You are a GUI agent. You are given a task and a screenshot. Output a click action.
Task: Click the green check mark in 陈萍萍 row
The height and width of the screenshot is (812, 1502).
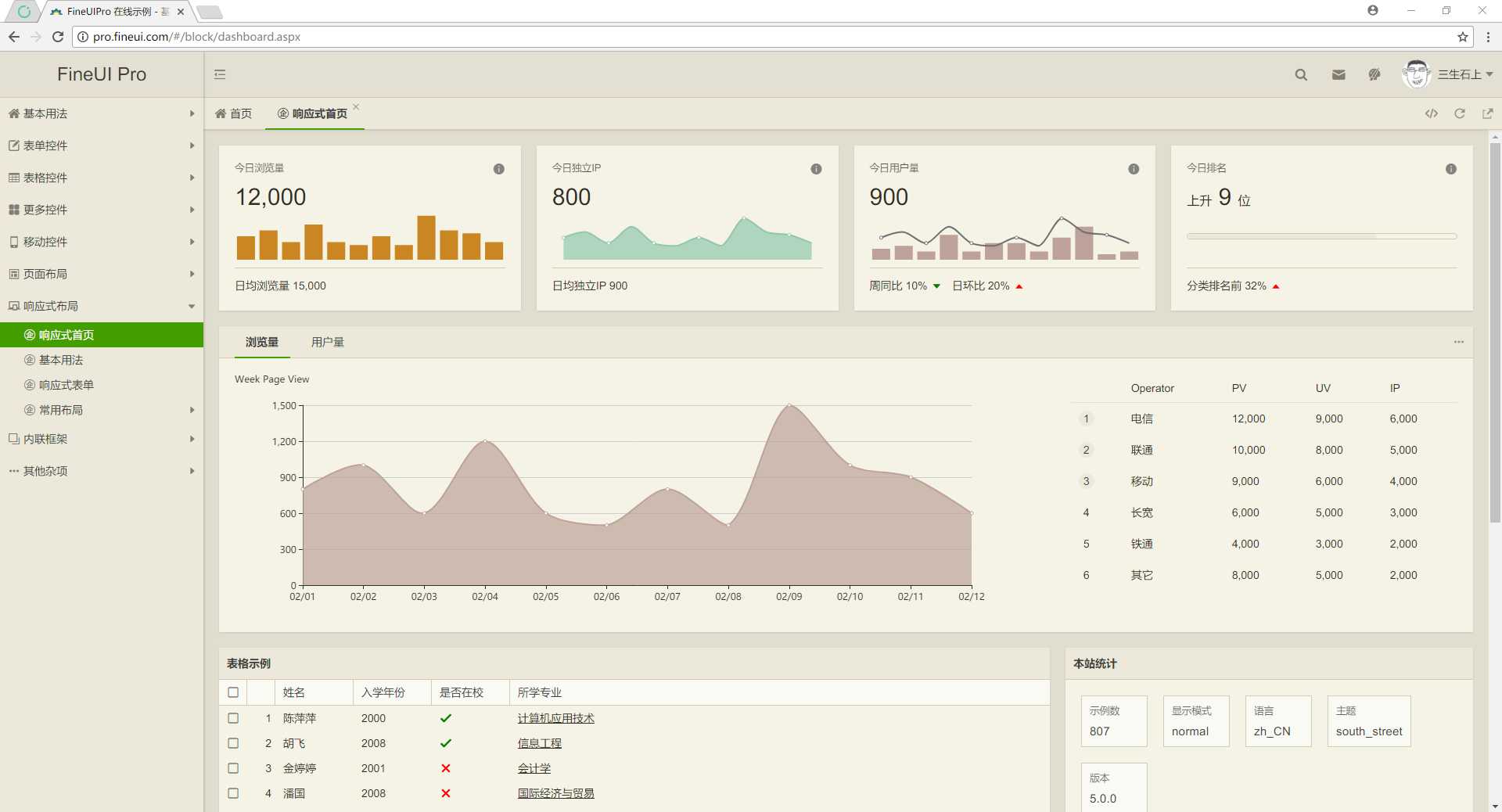446,718
